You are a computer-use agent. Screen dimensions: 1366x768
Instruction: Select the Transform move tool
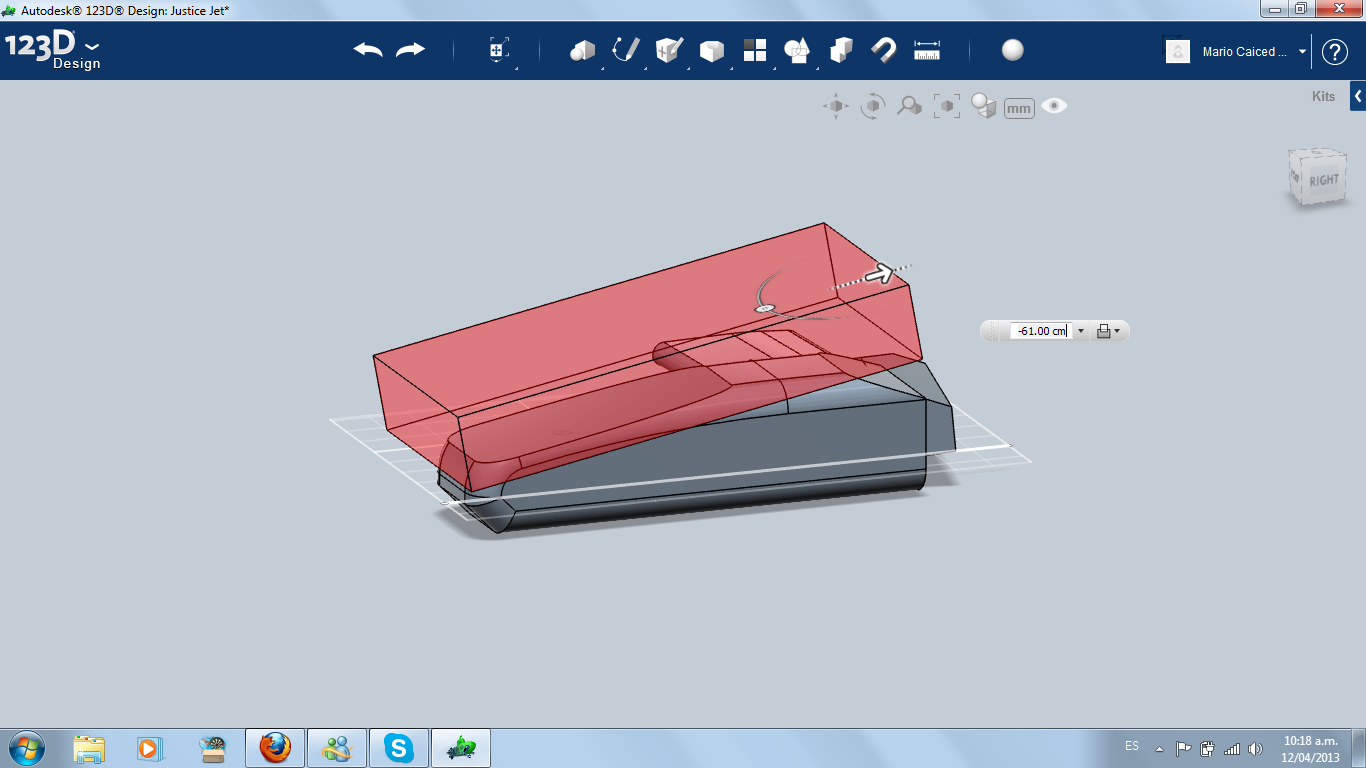(x=498, y=50)
